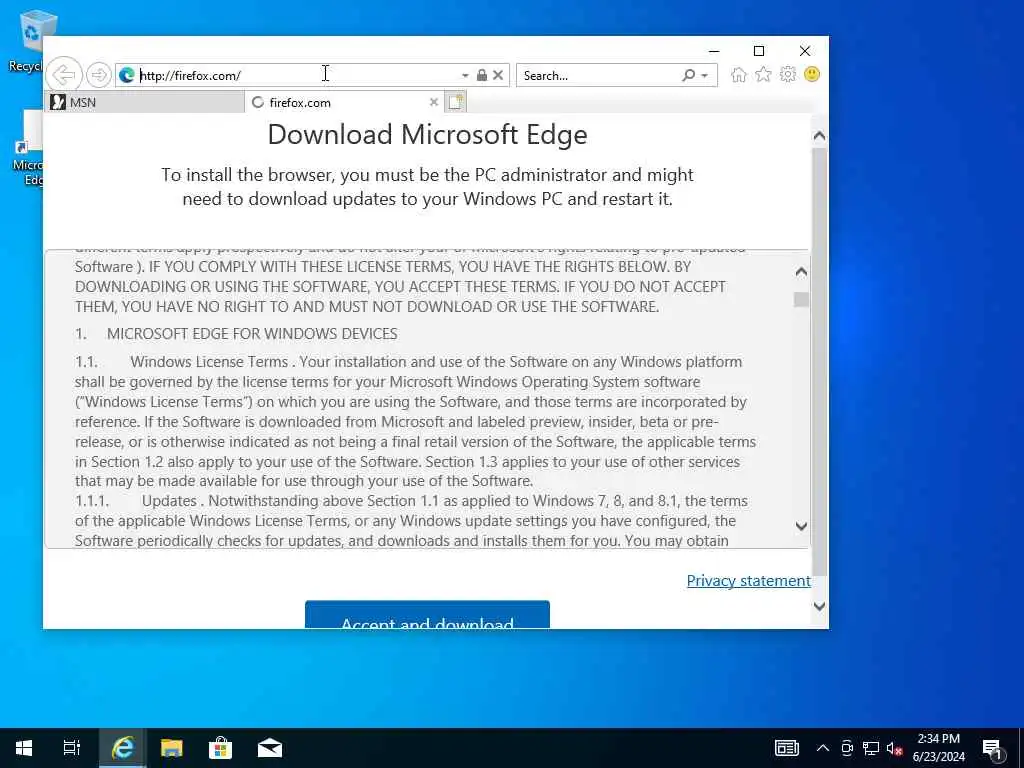Click the license text scroll down arrow
1024x768 pixels.
pos(801,526)
